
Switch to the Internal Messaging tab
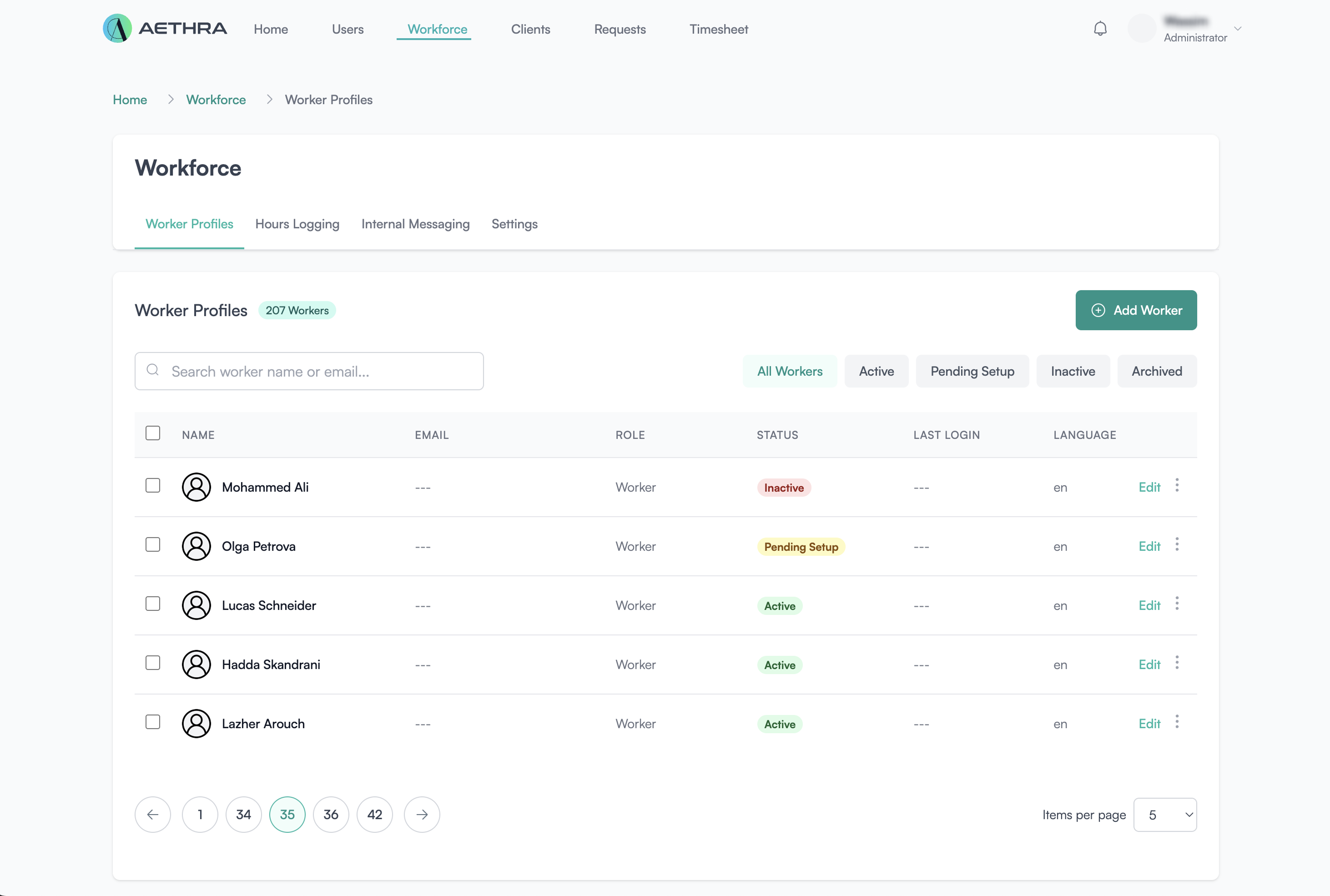pos(415,224)
